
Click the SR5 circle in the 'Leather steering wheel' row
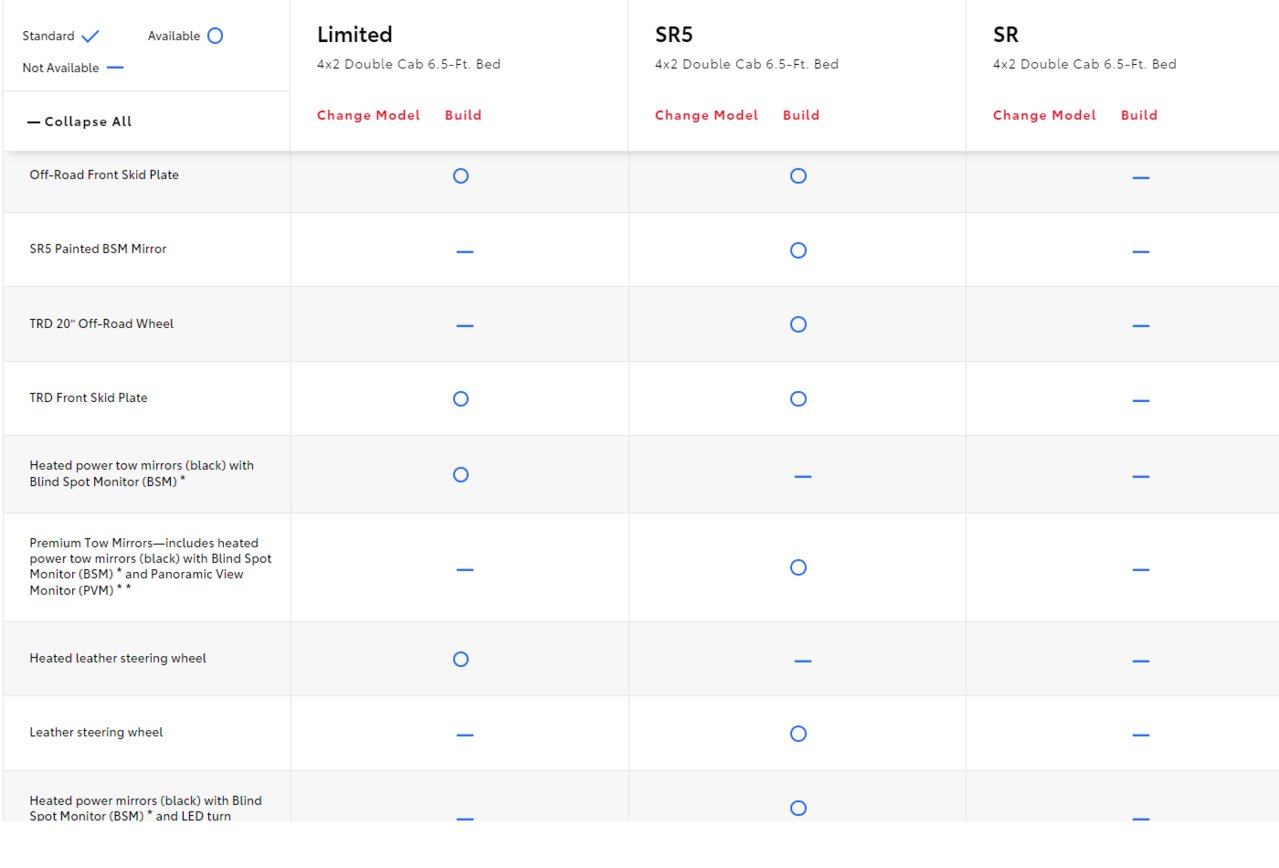coord(798,734)
